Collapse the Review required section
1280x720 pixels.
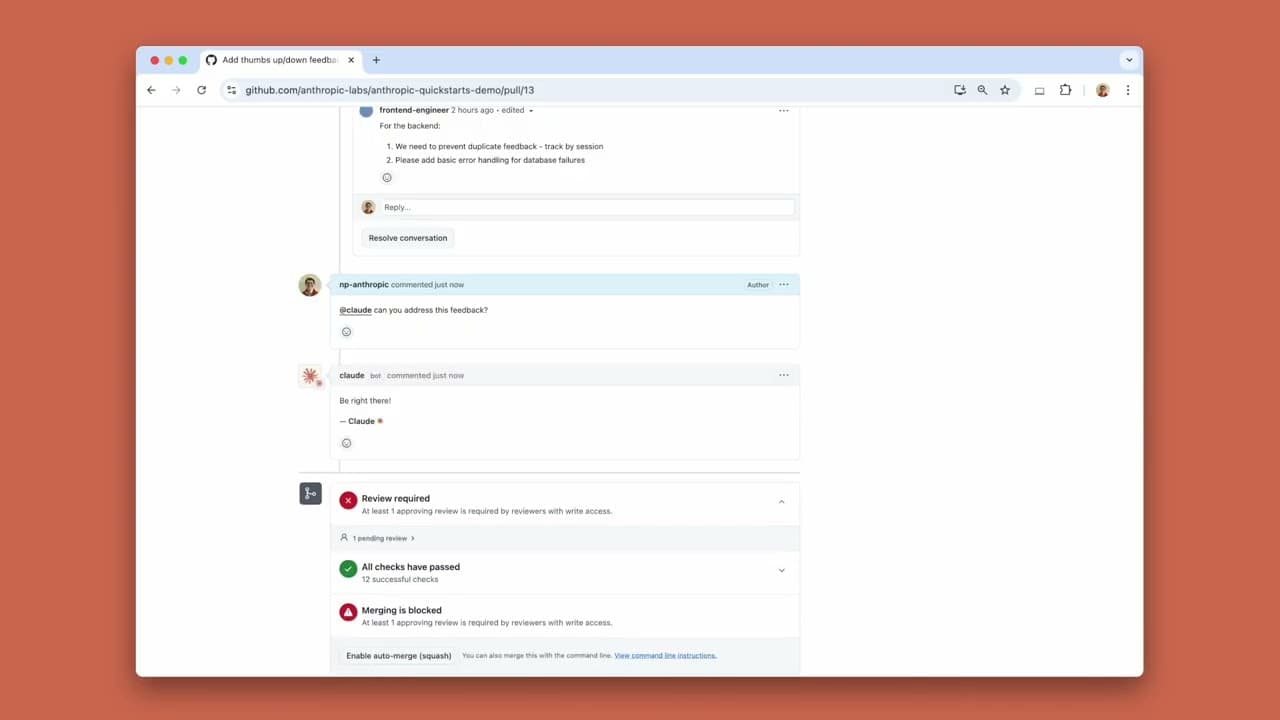(782, 502)
